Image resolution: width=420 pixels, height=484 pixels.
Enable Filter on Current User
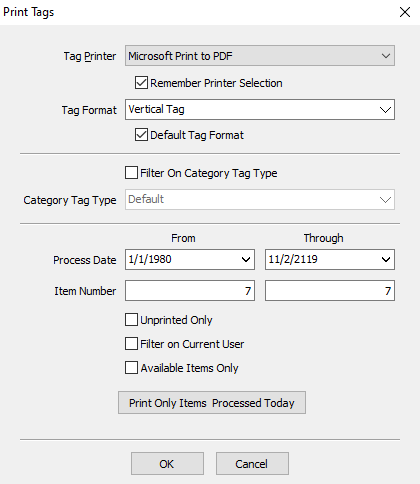click(x=131, y=344)
